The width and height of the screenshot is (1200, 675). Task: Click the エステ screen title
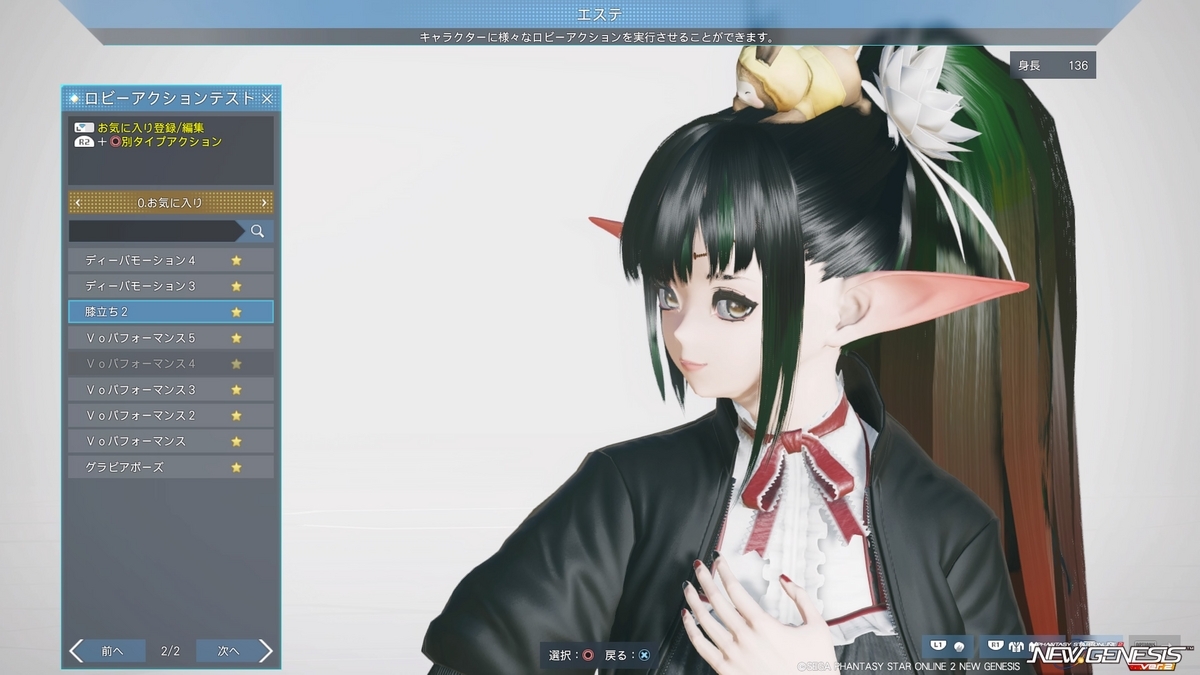pos(600,14)
